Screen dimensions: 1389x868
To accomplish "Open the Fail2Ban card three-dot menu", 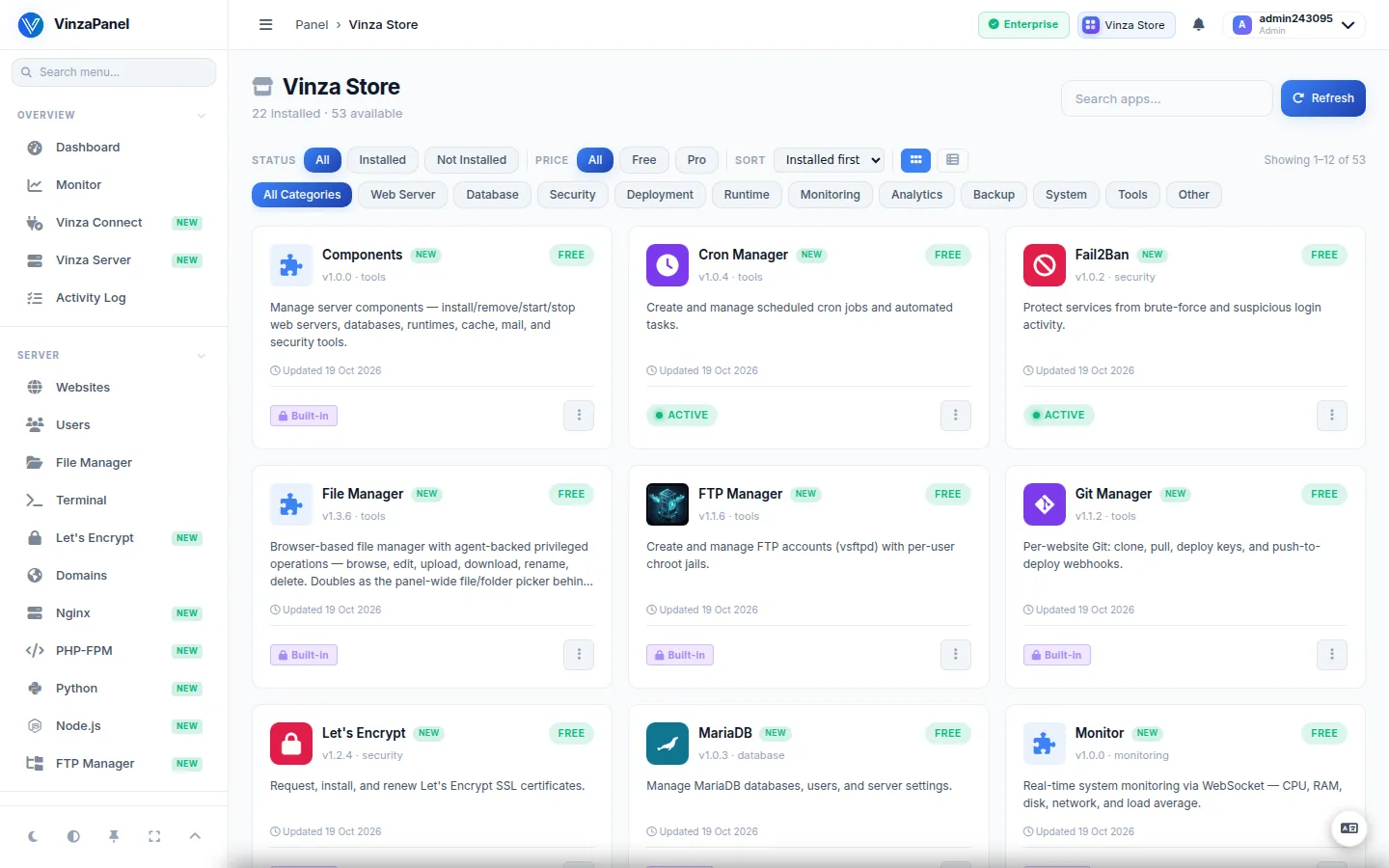I will (x=1332, y=416).
